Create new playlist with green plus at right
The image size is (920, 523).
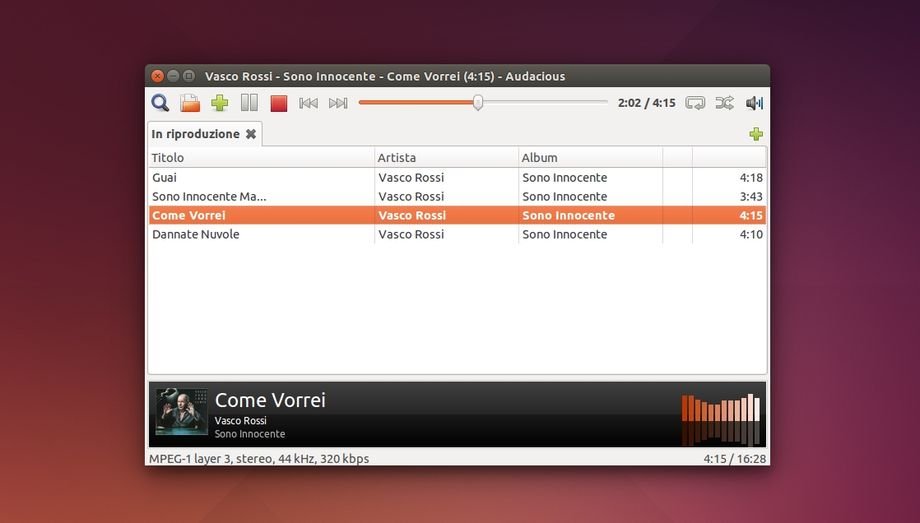coord(756,134)
